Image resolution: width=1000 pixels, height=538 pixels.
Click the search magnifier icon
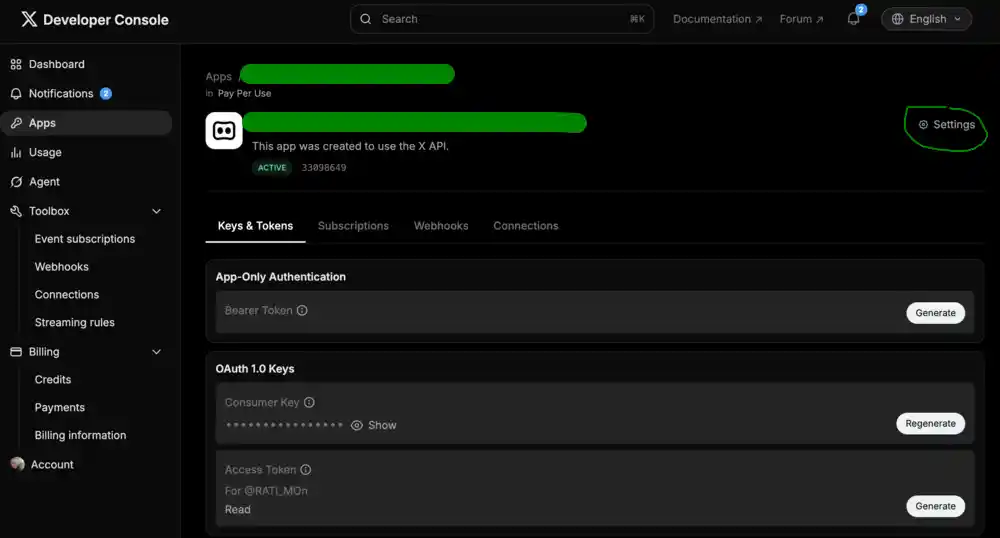coord(365,19)
